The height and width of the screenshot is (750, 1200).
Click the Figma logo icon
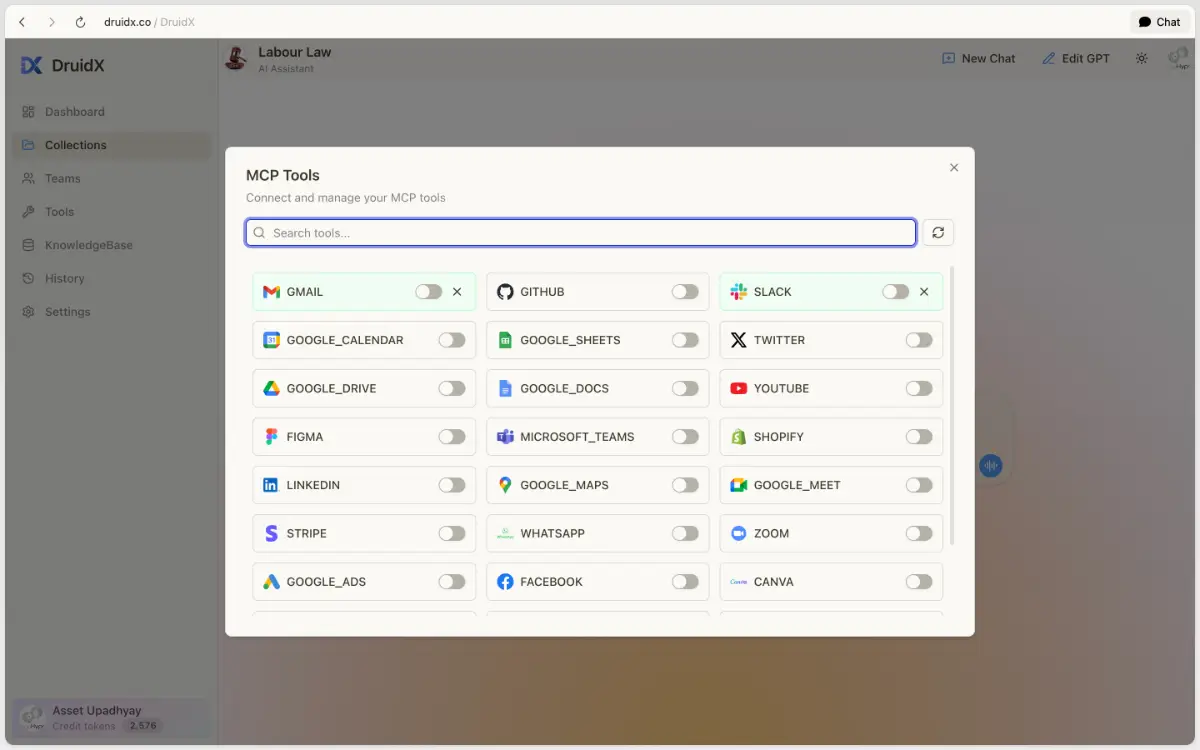tap(271, 437)
